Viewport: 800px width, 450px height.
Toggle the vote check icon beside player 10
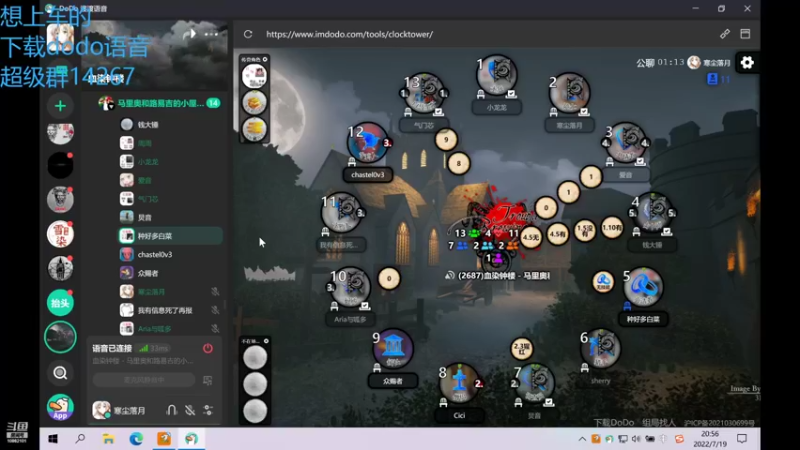(x=364, y=306)
